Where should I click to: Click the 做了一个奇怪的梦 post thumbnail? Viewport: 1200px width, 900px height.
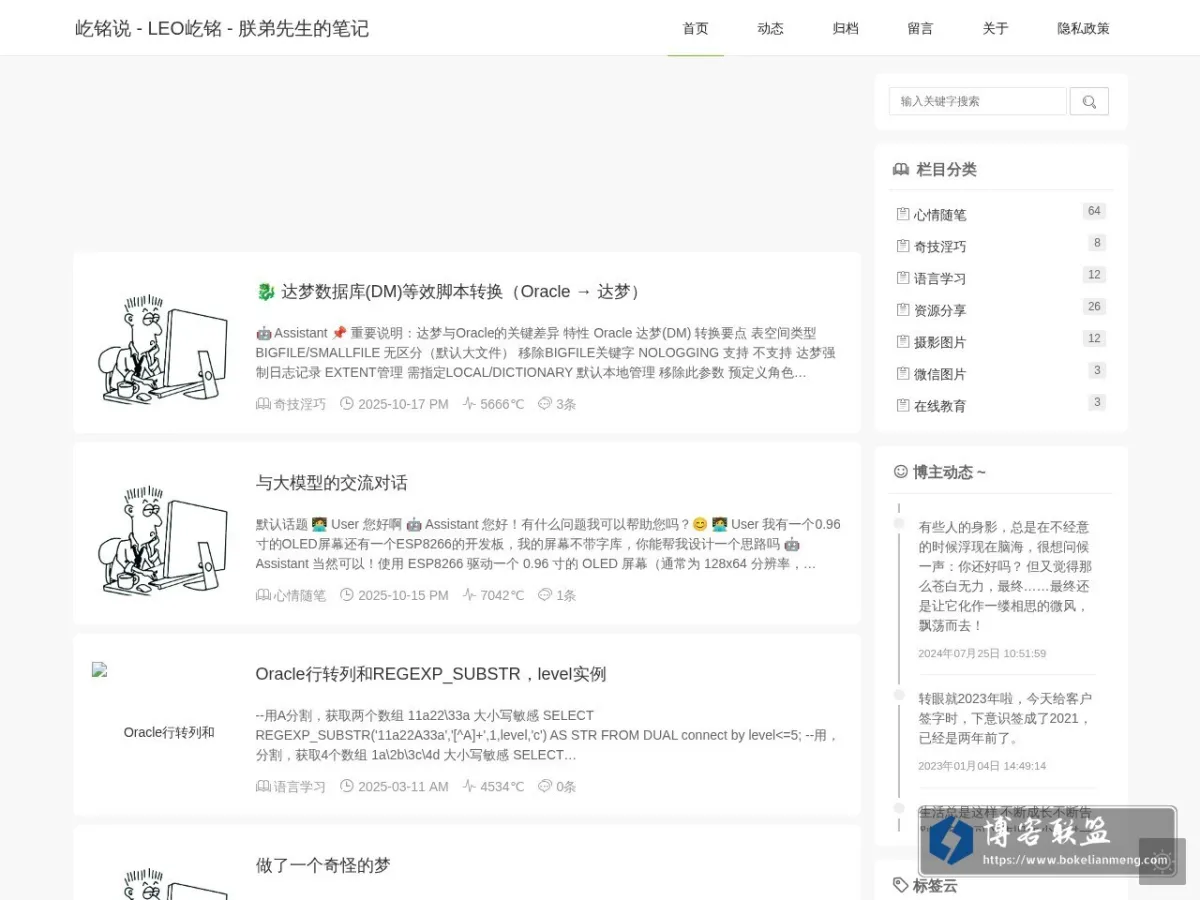click(163, 883)
